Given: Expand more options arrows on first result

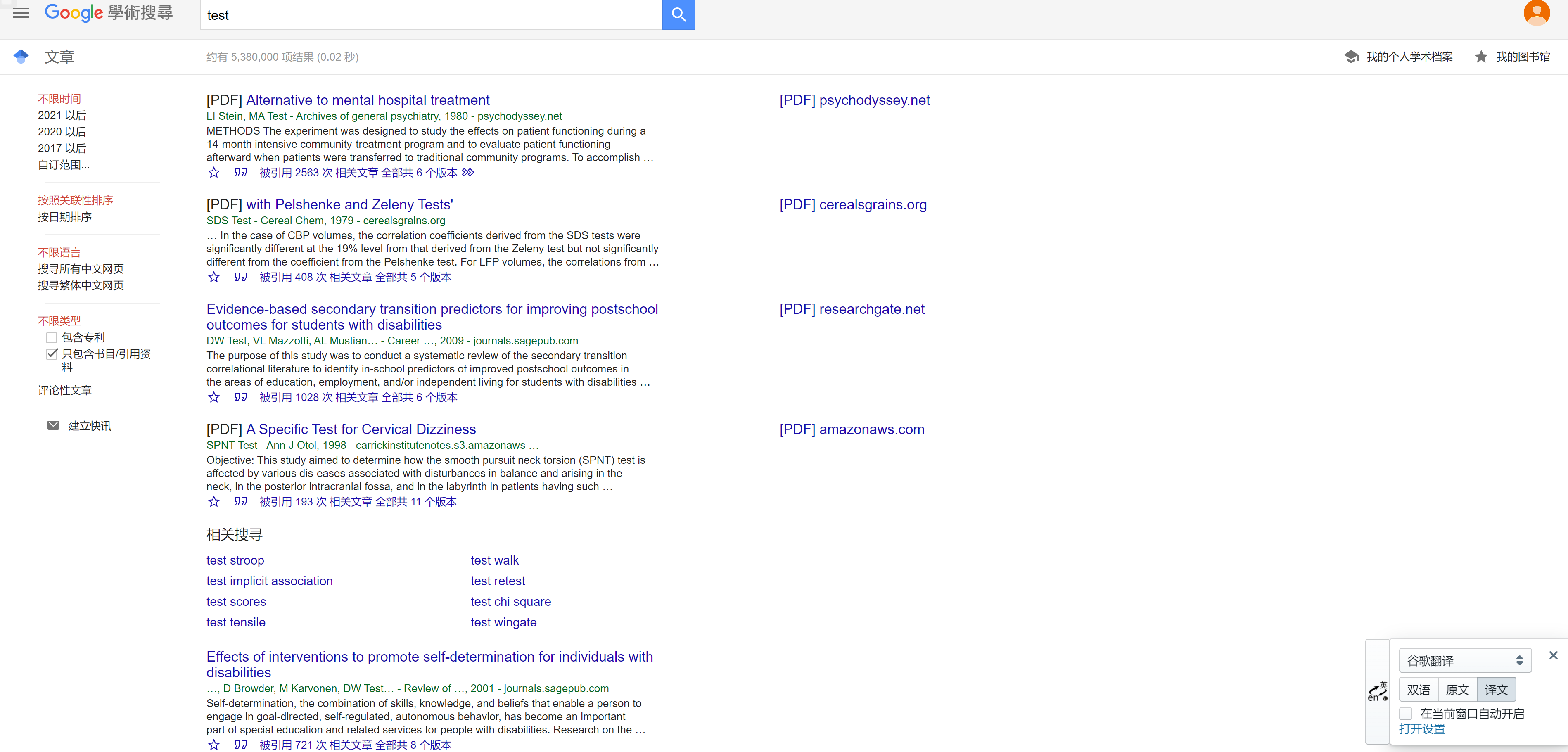Looking at the screenshot, I should (467, 173).
